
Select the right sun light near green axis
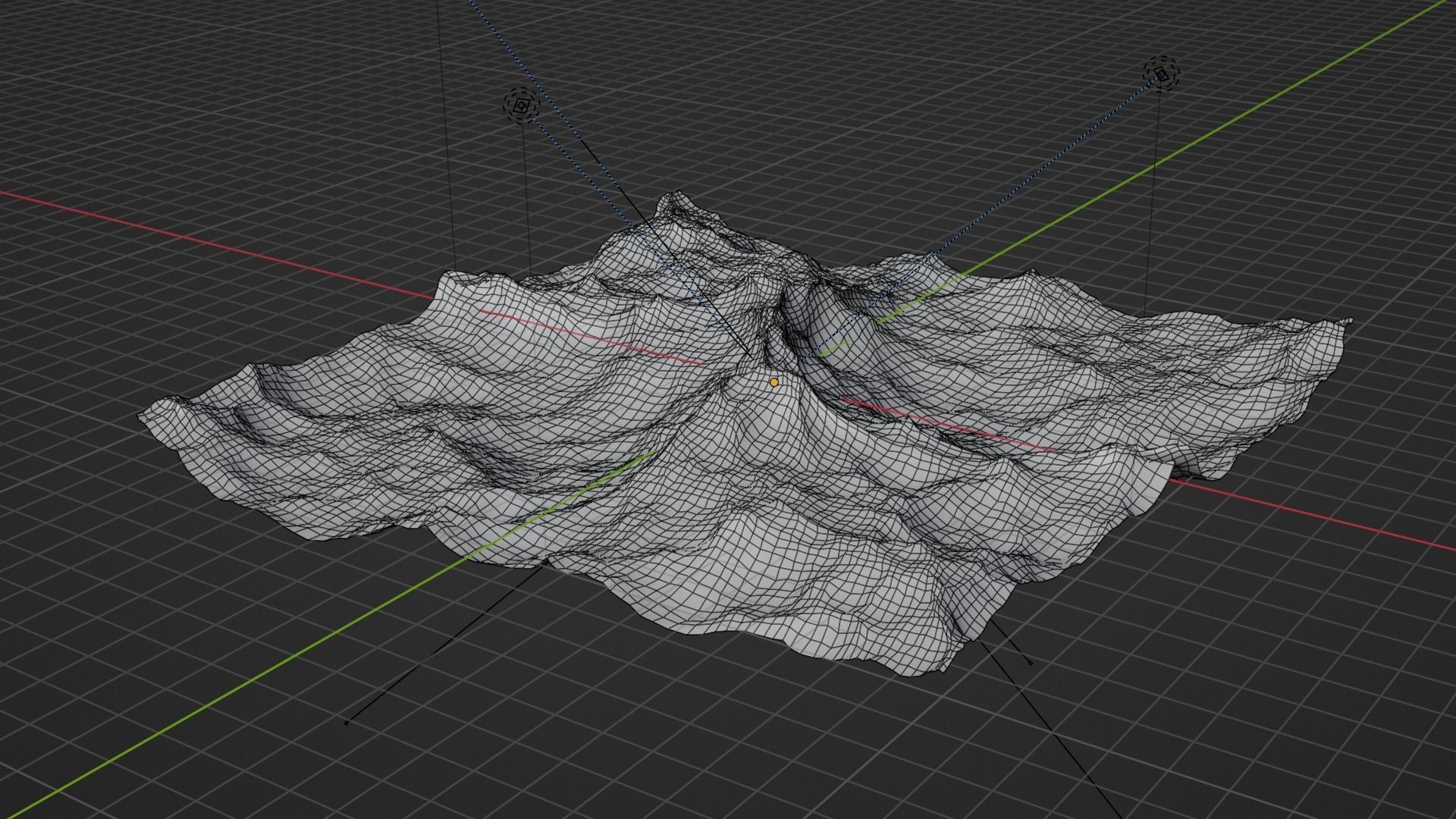tap(1161, 74)
